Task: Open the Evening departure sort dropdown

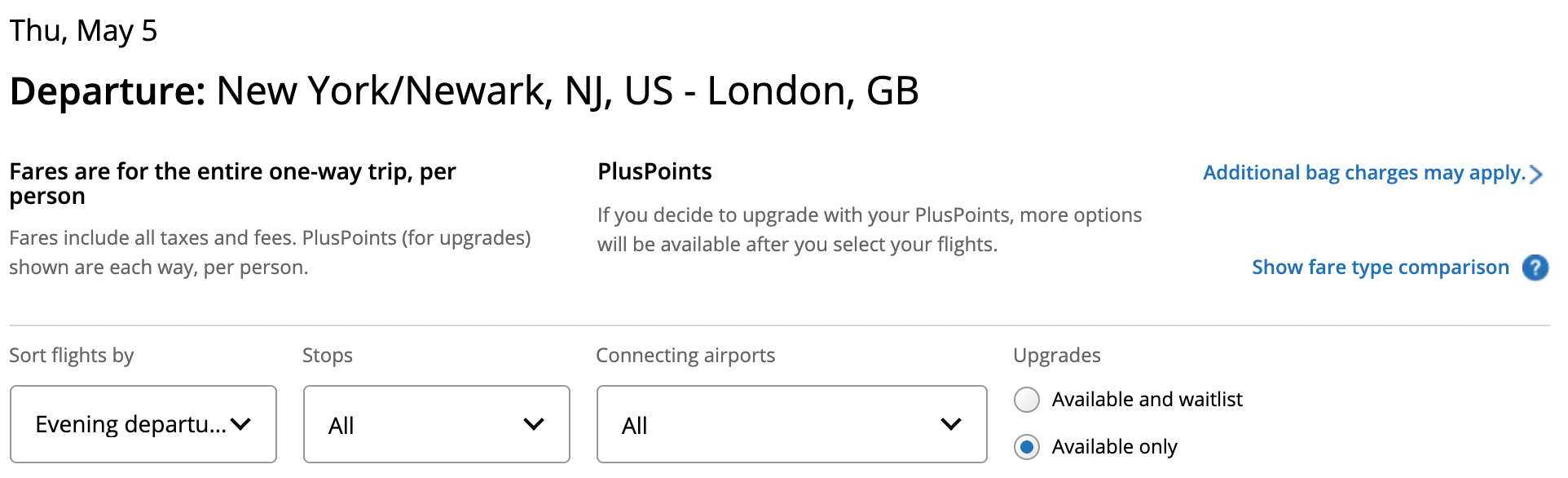Action: point(143,424)
